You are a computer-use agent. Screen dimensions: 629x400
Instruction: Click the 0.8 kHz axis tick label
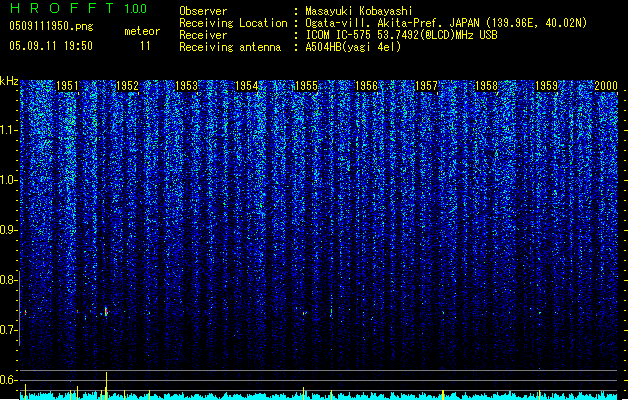point(9,280)
